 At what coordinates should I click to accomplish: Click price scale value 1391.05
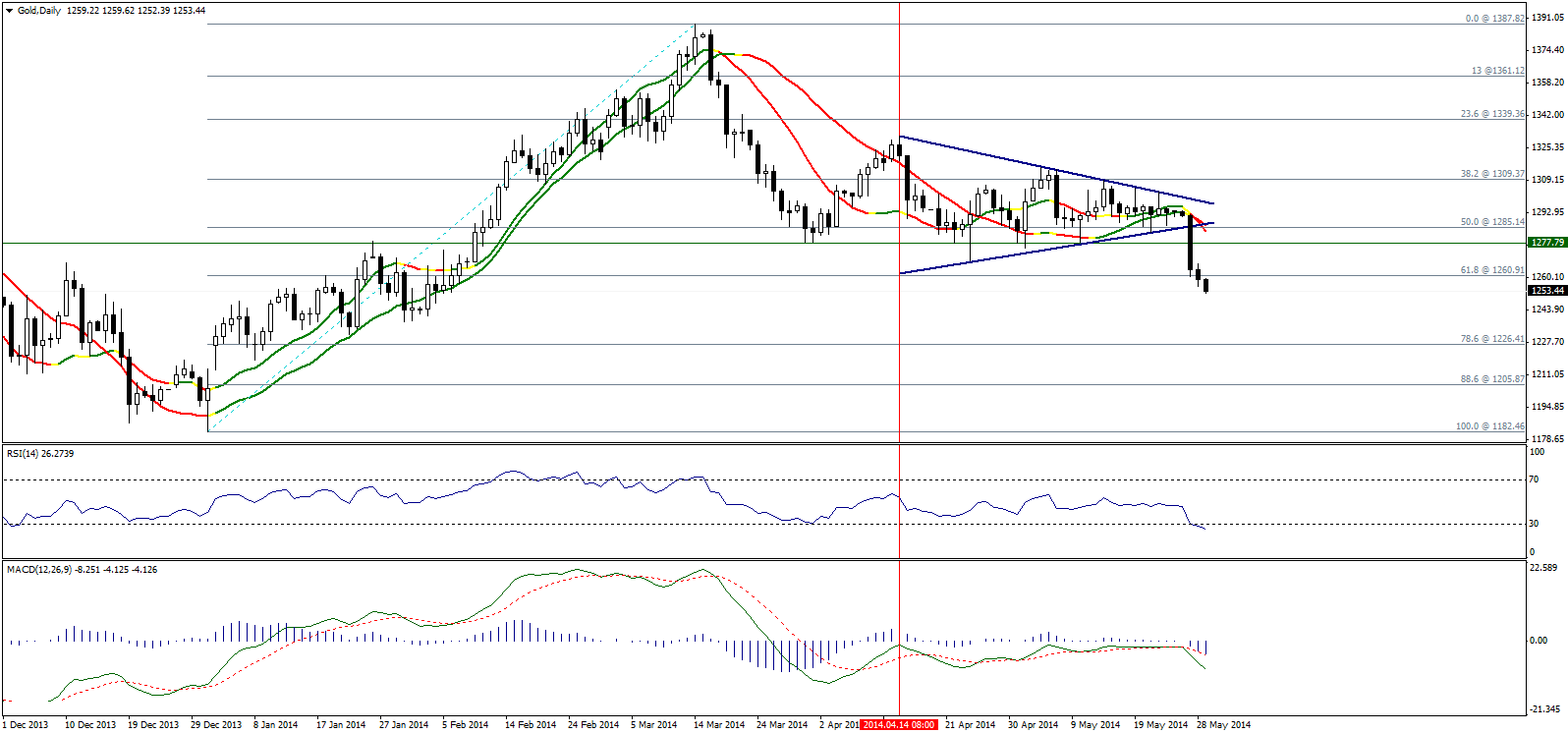tap(1547, 18)
